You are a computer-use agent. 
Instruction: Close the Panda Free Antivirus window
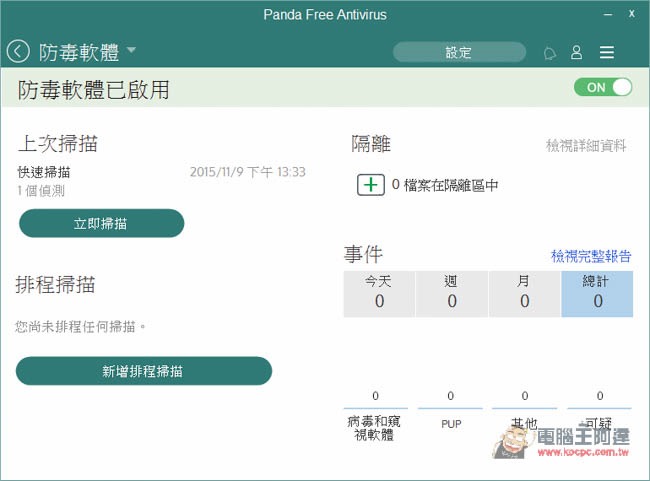631,14
